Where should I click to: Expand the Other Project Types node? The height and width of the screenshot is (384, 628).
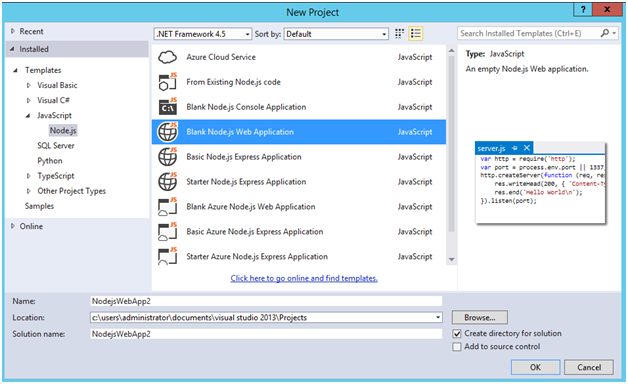[28, 191]
